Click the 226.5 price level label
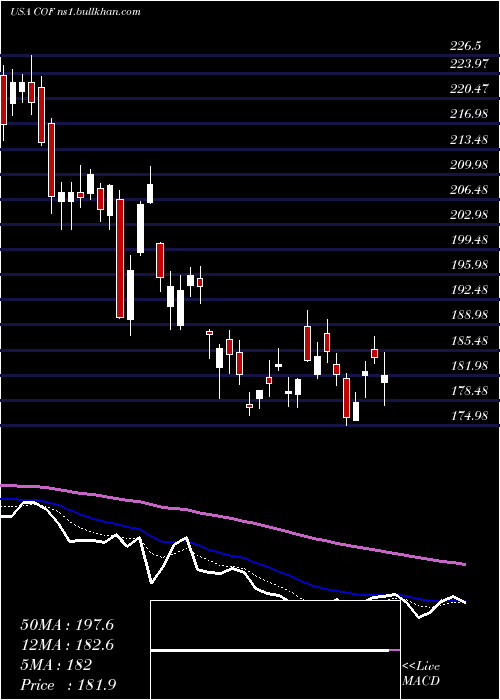Viewport: 500px width, 700px height. click(465, 46)
